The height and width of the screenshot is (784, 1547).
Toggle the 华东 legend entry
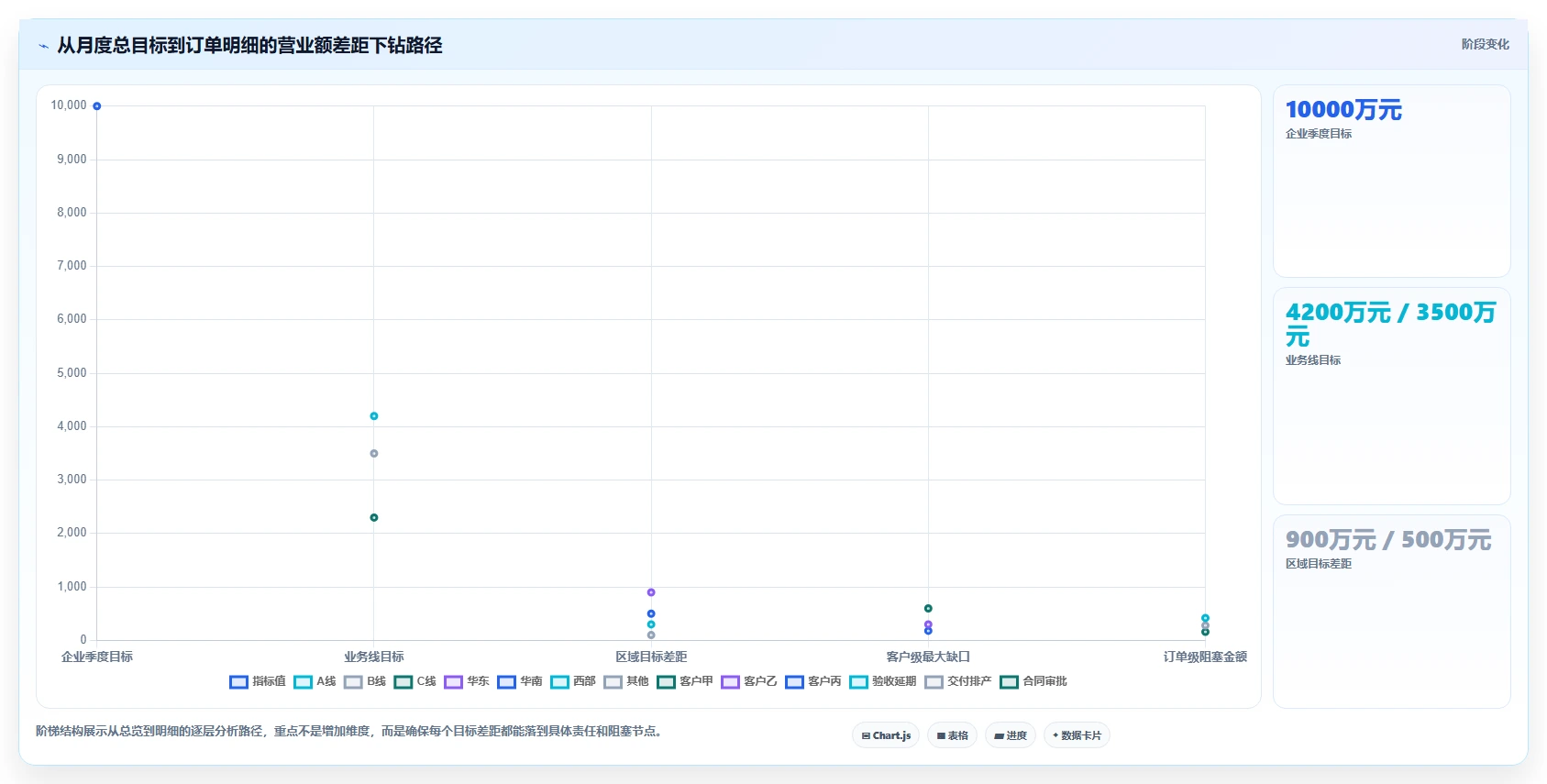[x=467, y=681]
